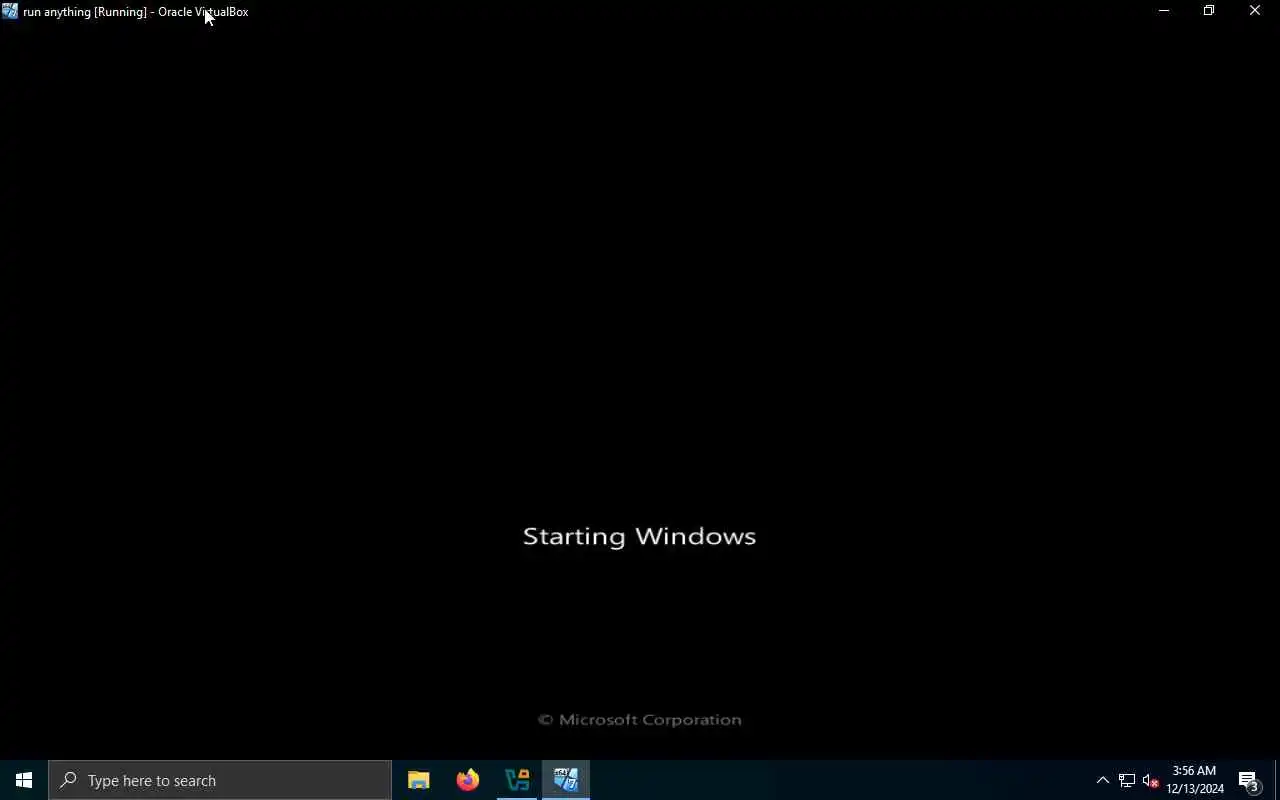Click the muted volume tray icon
Image resolution: width=1280 pixels, height=800 pixels.
1150,780
